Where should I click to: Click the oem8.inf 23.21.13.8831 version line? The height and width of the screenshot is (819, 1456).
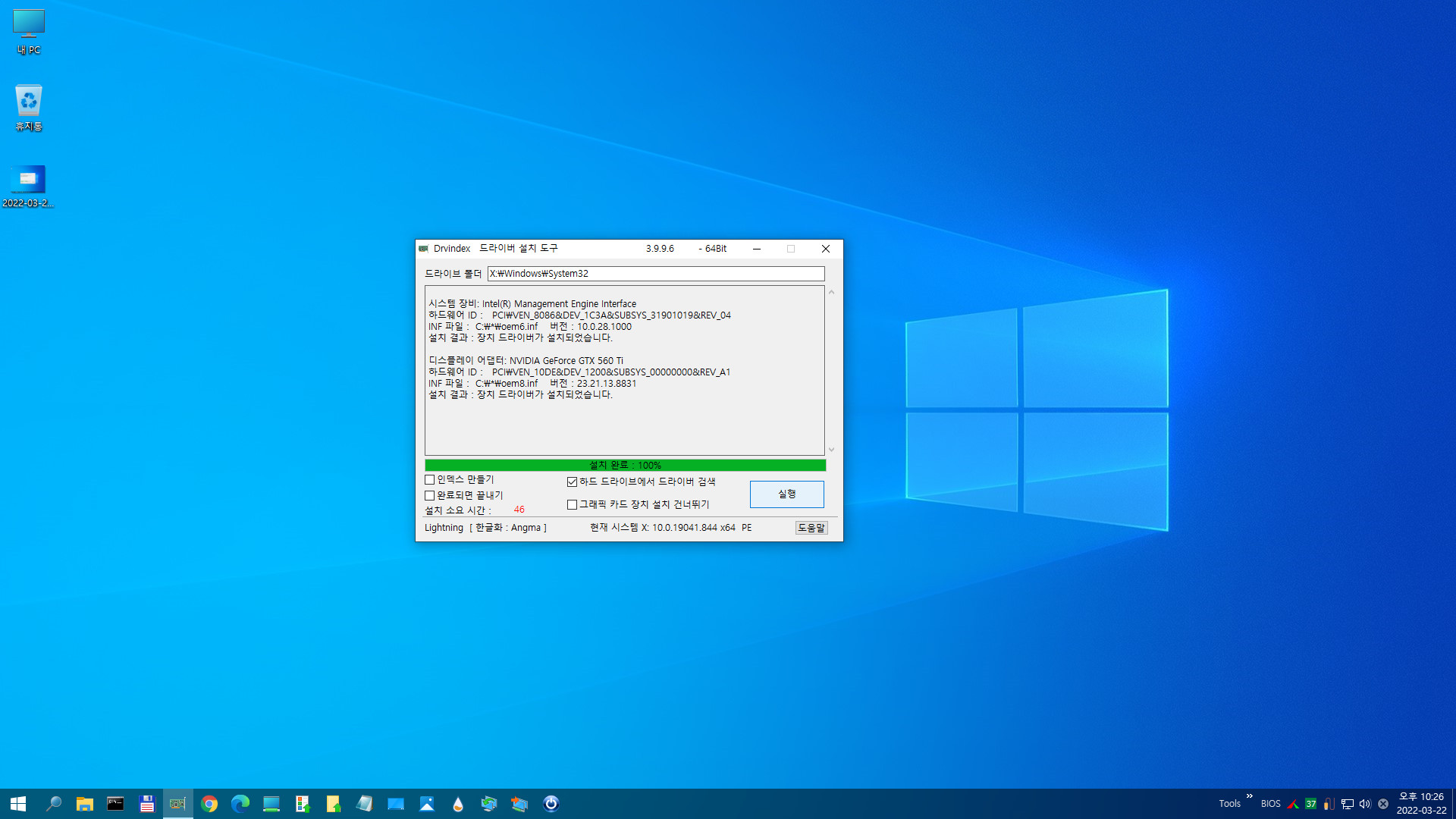point(532,384)
